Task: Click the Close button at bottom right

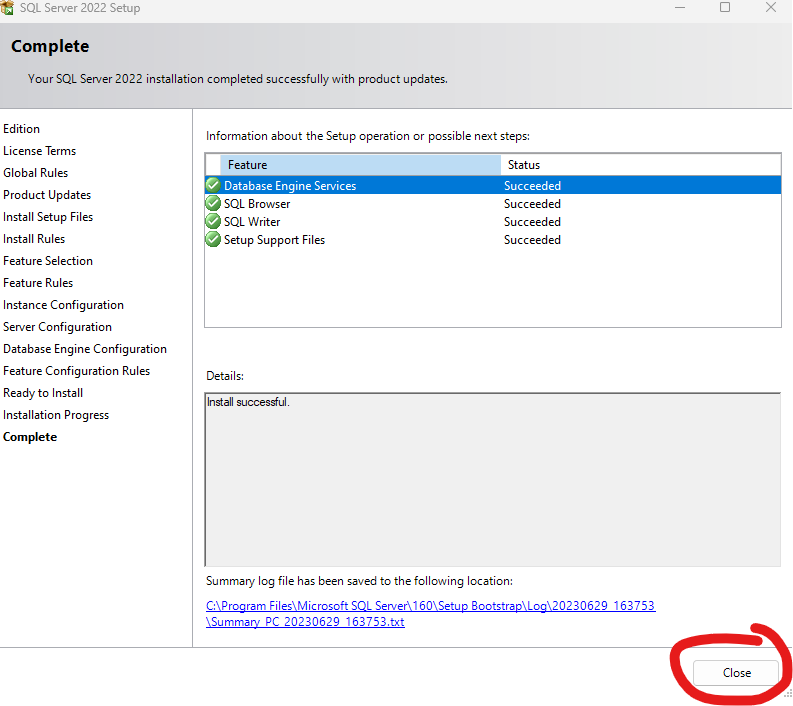Action: (x=735, y=673)
